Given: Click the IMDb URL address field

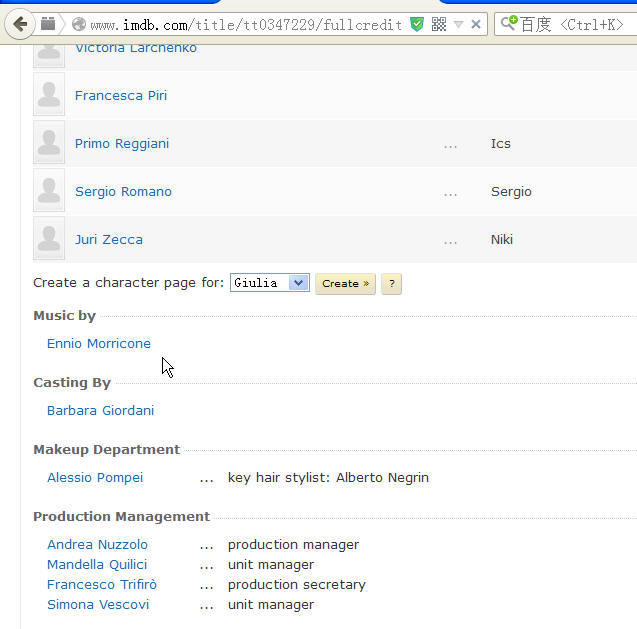Looking at the screenshot, I should [x=246, y=25].
